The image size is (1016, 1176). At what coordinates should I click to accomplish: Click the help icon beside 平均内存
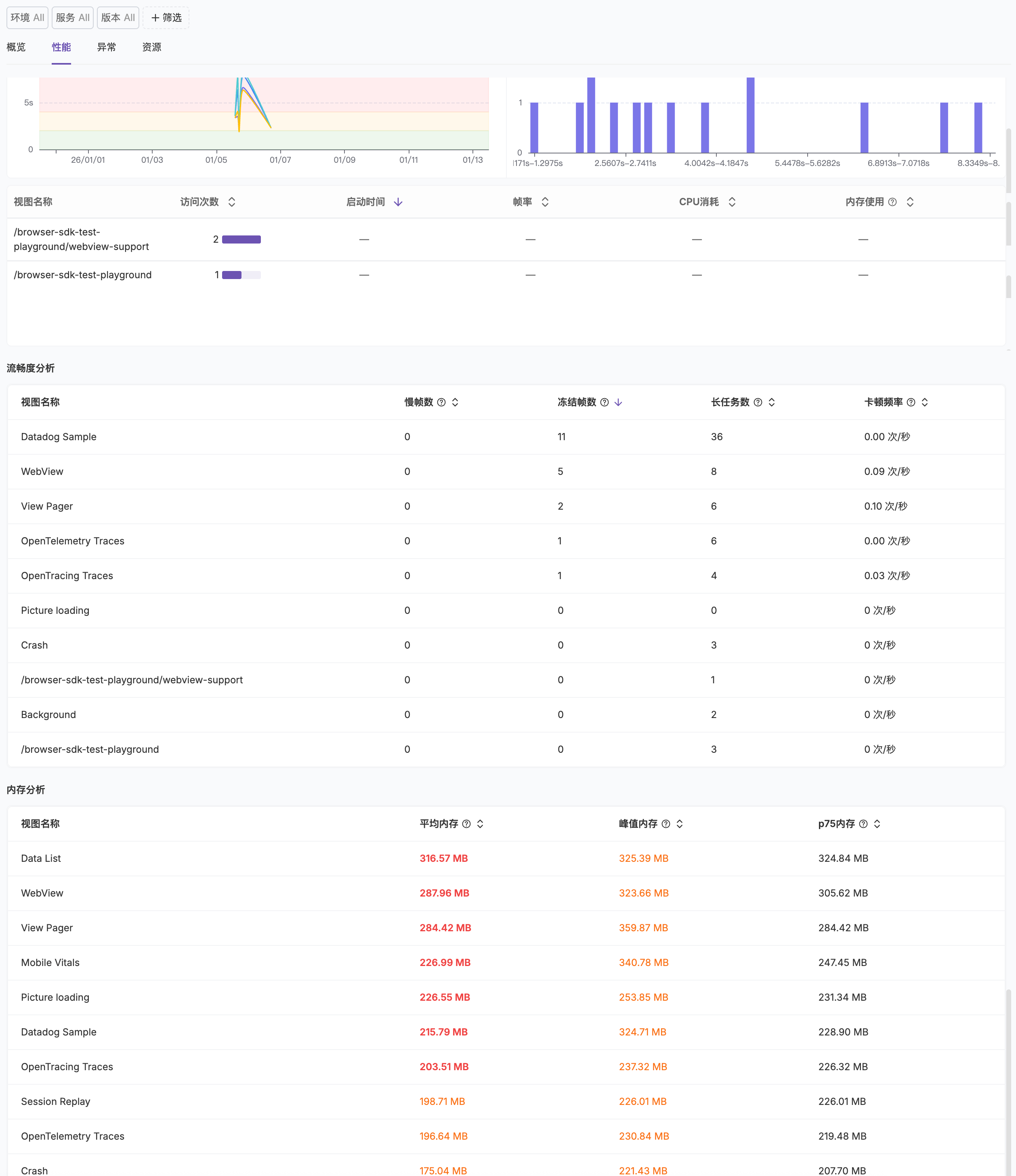(x=466, y=824)
